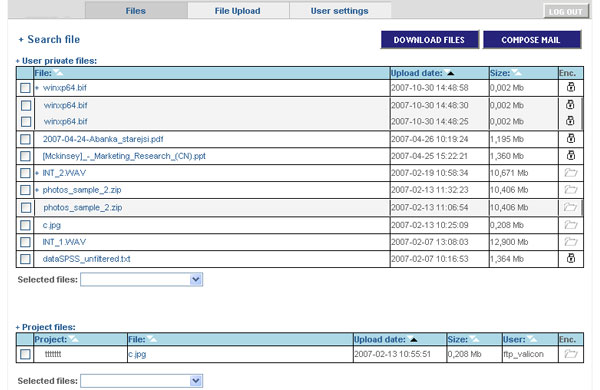
Task: Click the LOG OUT button
Action: pos(566,11)
